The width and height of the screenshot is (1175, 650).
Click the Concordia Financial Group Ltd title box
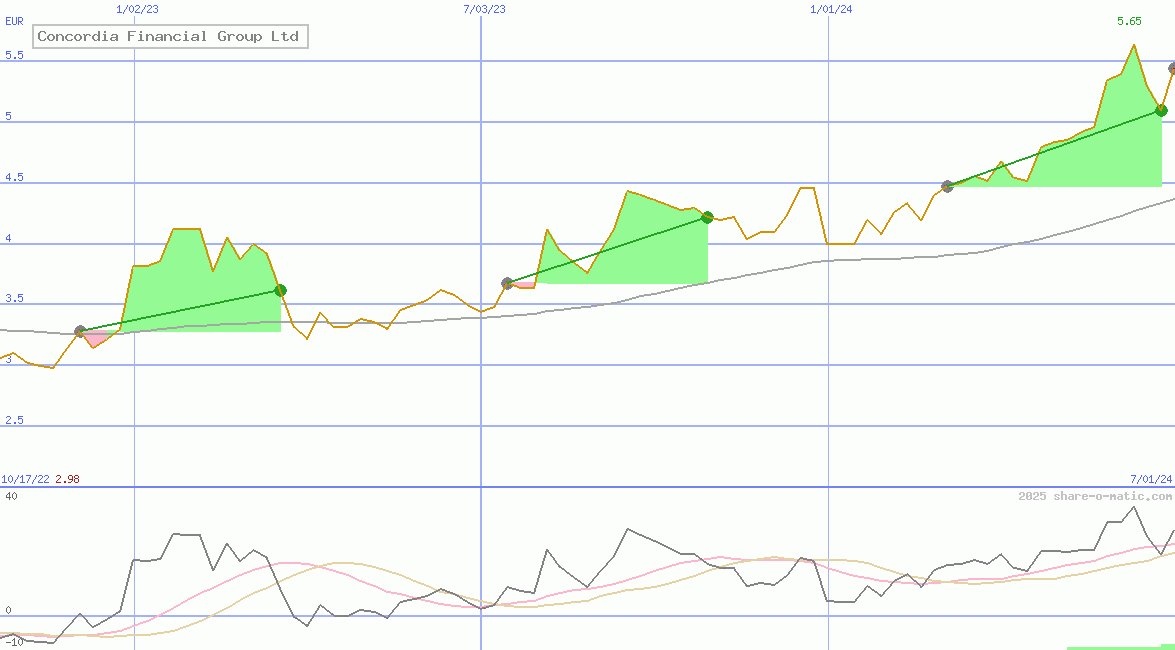pyautogui.click(x=168, y=37)
